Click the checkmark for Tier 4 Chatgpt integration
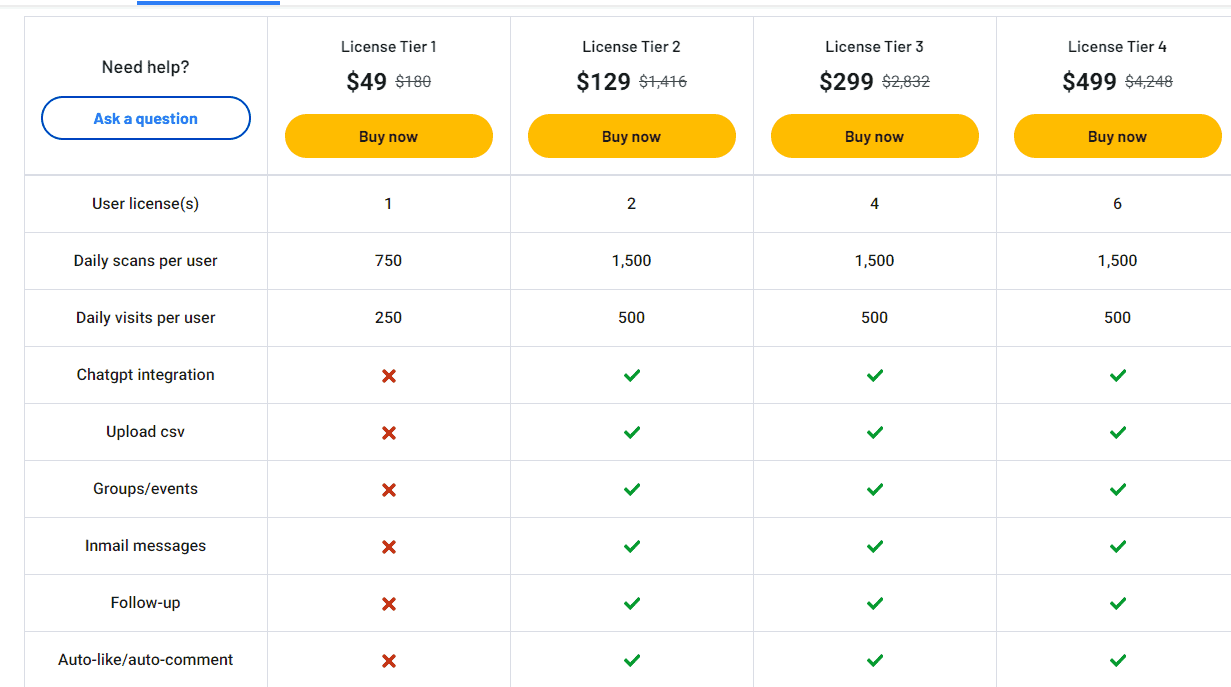Image resolution: width=1231 pixels, height=687 pixels. click(1117, 375)
